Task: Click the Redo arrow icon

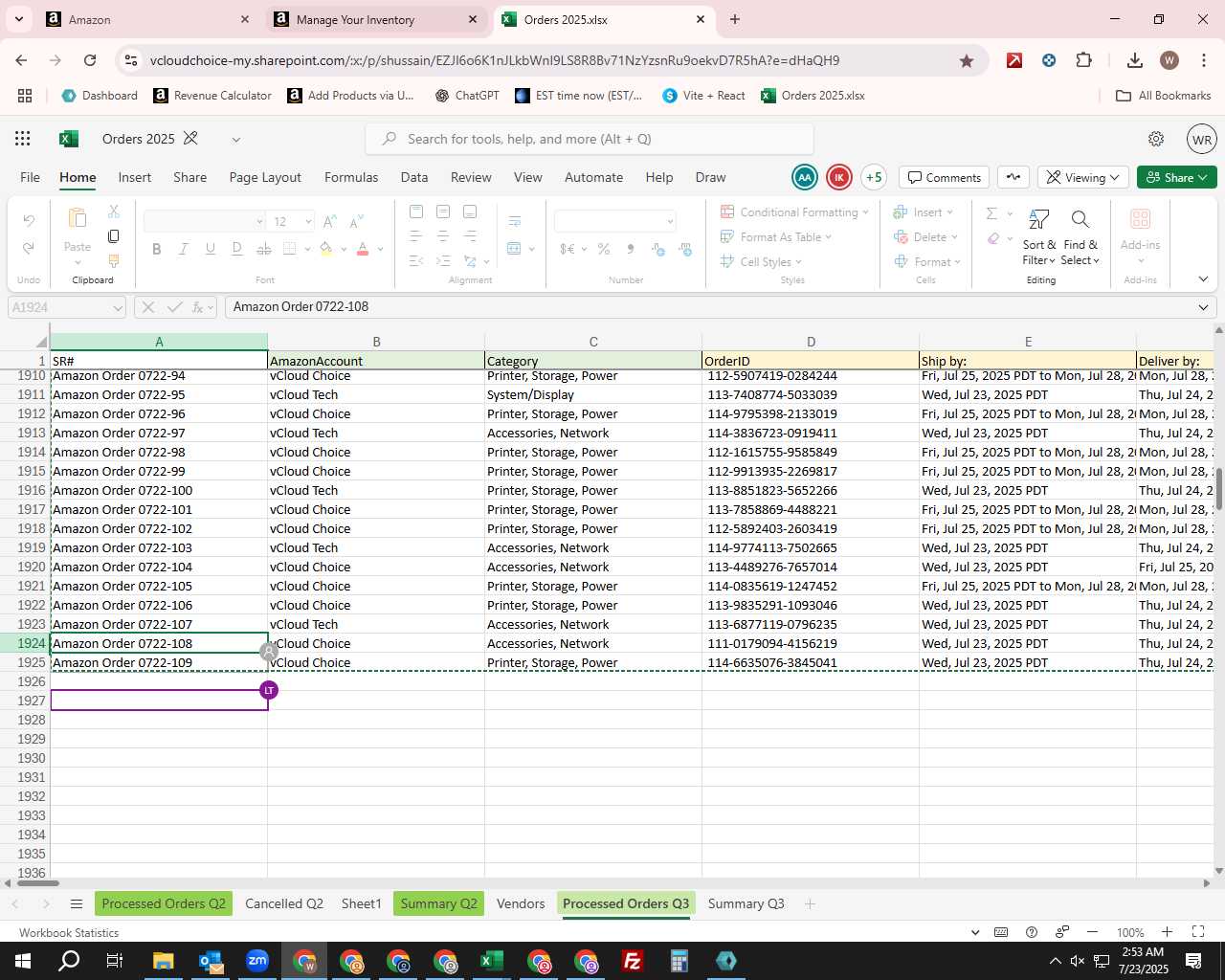Action: (29, 248)
